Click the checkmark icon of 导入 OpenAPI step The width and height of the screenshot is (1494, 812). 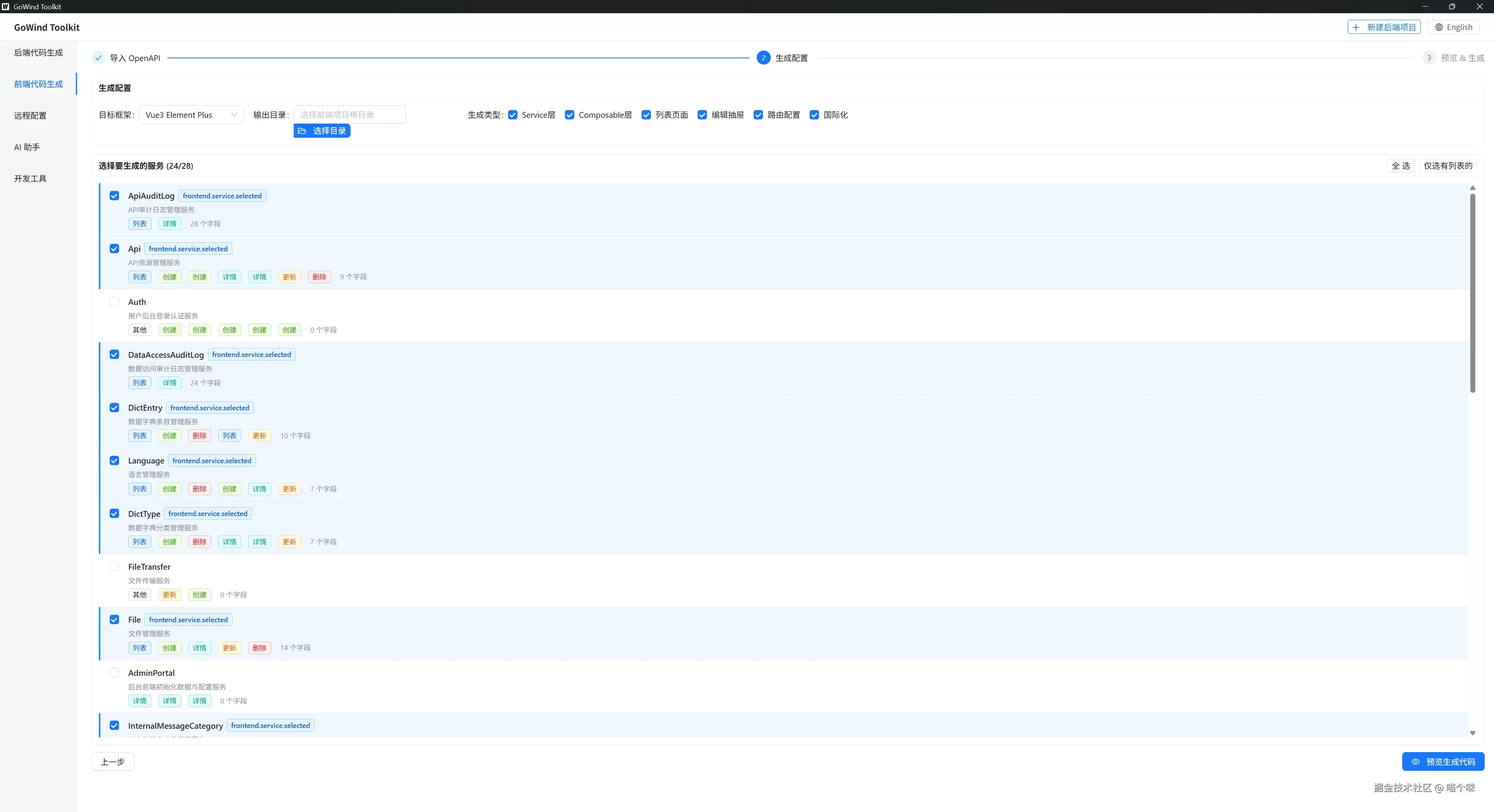pyautogui.click(x=98, y=58)
